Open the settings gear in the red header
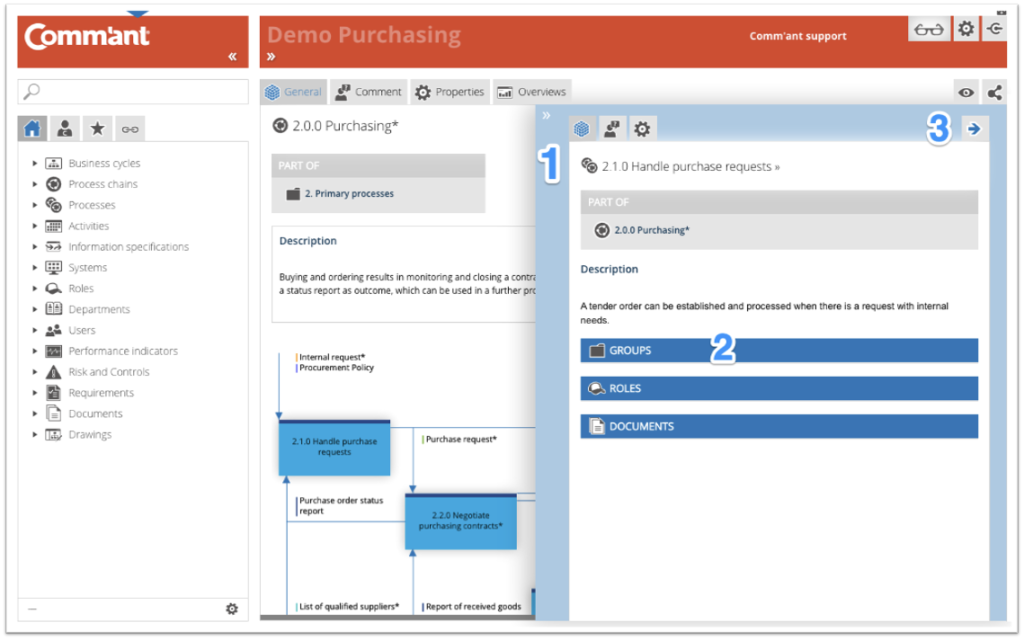Viewport: 1024px width, 640px height. pyautogui.click(x=966, y=29)
